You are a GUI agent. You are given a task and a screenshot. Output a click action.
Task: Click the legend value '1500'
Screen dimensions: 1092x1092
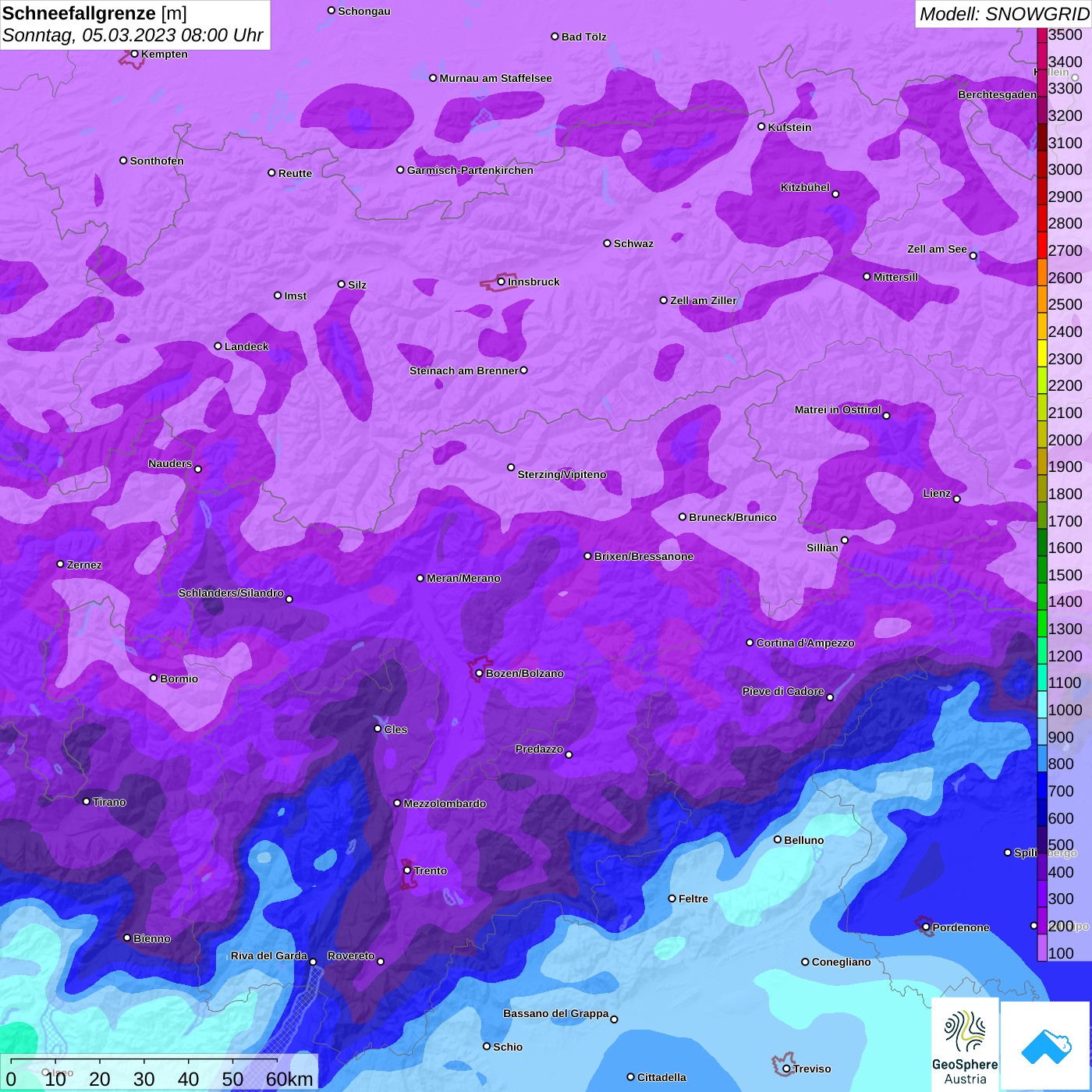[1065, 575]
